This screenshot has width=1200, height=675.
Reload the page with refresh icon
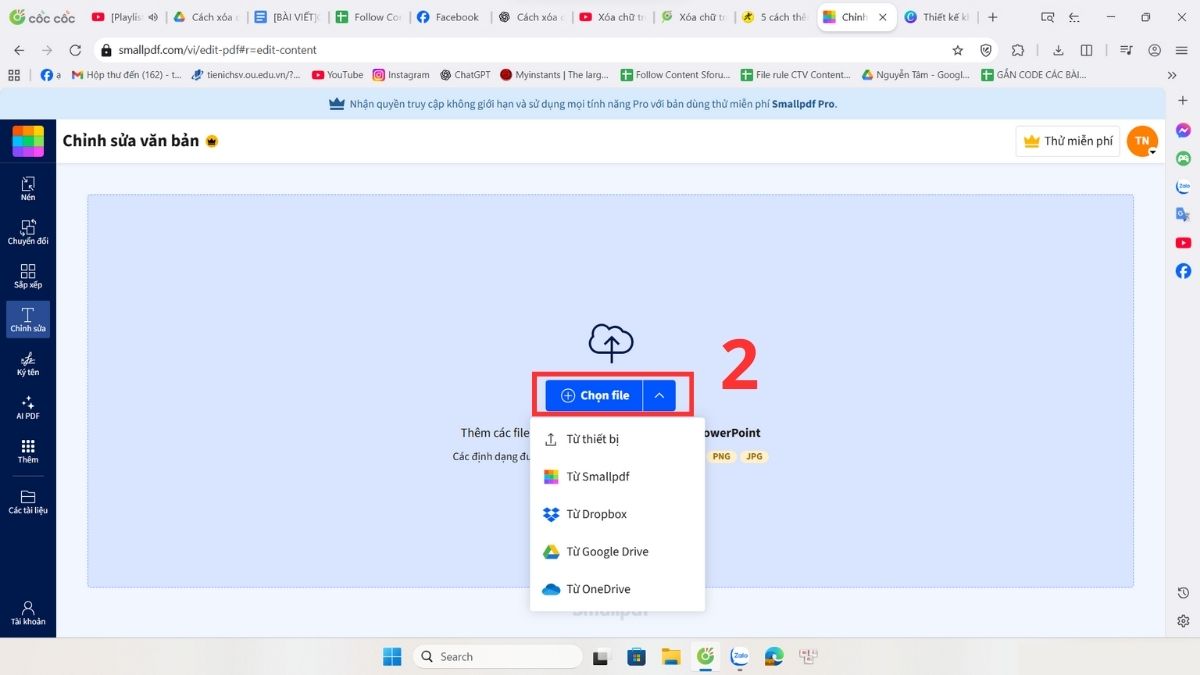(x=75, y=50)
